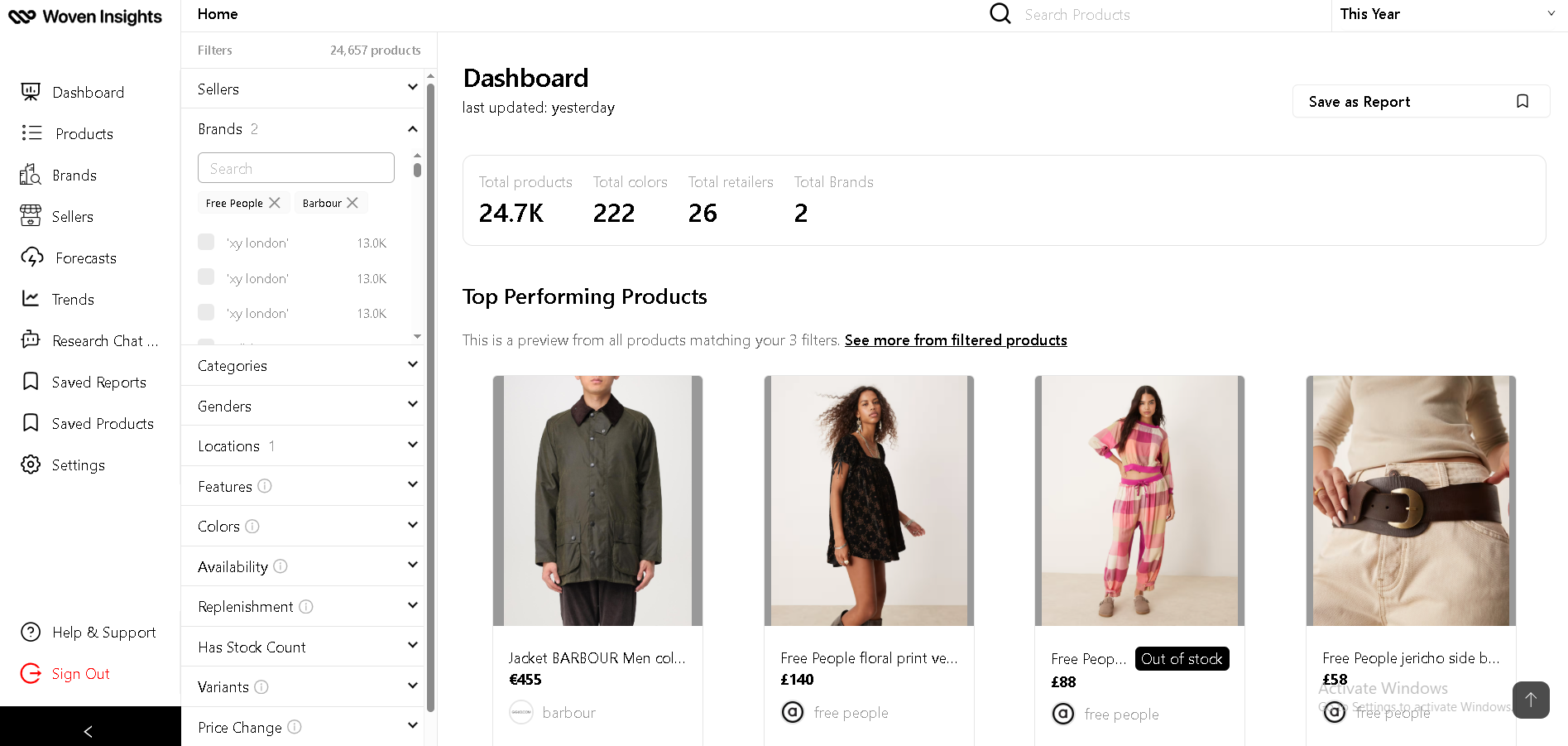Toggle the third 'xy london' checkbox
The height and width of the screenshot is (746, 1568).
pos(206,312)
